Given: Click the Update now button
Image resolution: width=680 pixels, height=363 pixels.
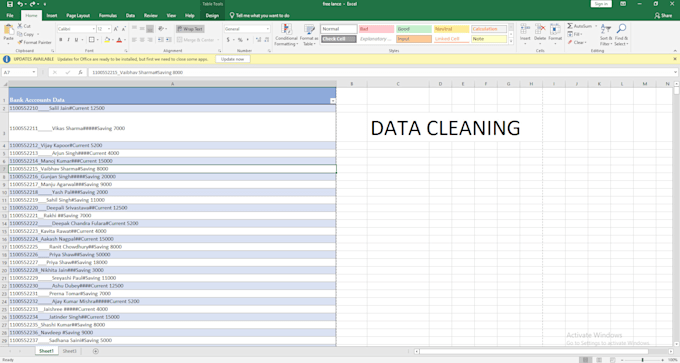Looking at the screenshot, I should (232, 59).
